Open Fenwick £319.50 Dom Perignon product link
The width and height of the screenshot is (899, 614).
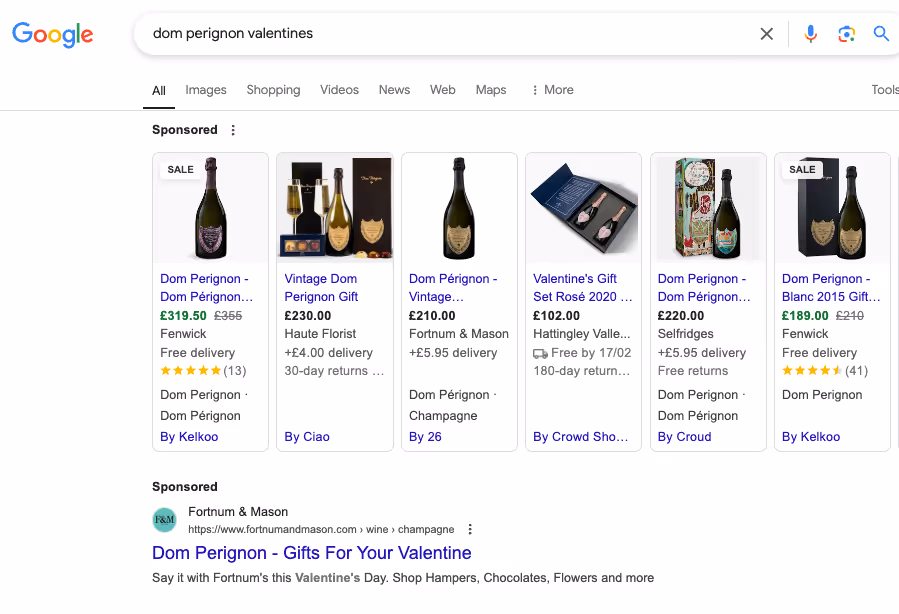pos(206,288)
